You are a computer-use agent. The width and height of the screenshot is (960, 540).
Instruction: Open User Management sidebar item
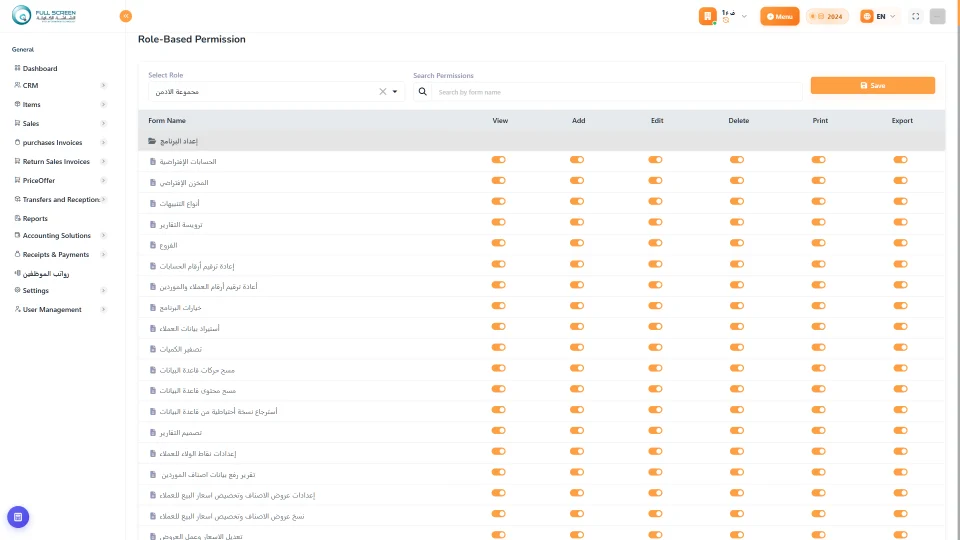pos(52,310)
